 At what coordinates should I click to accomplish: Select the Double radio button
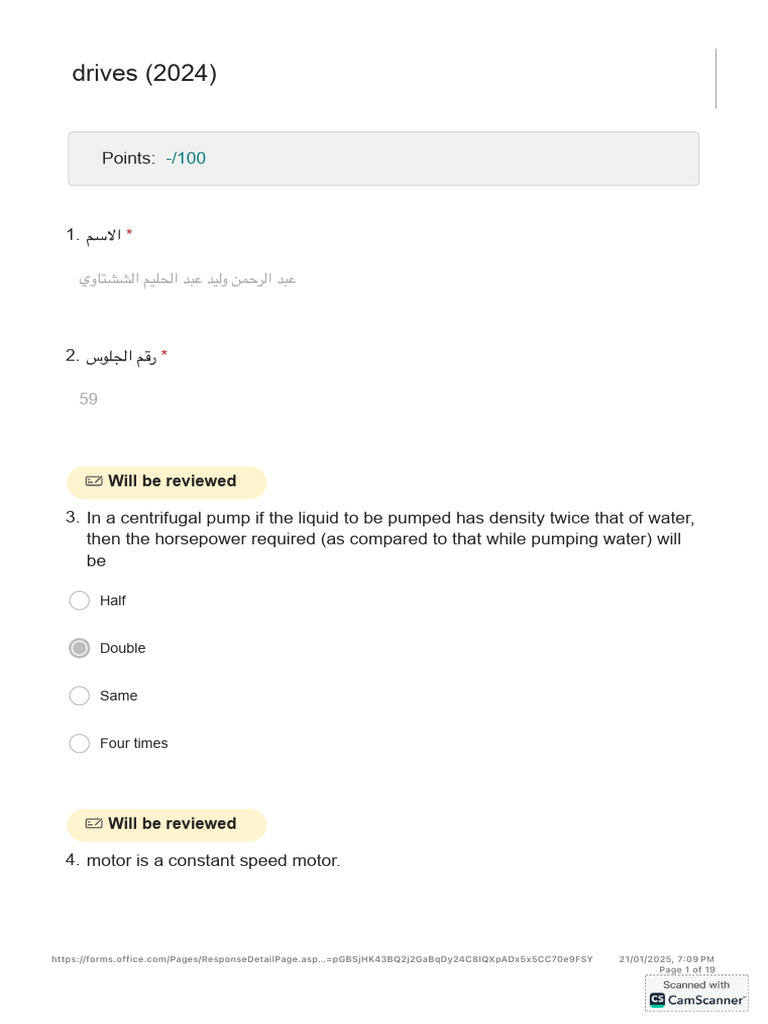[80, 648]
